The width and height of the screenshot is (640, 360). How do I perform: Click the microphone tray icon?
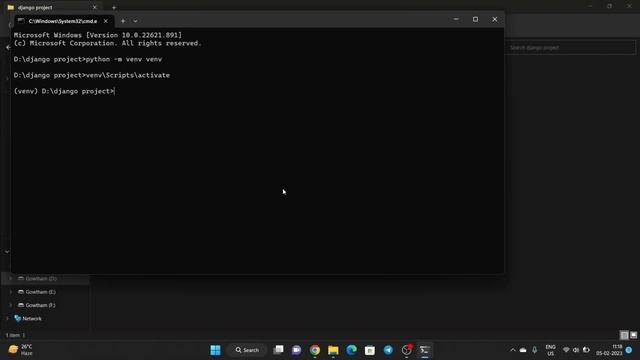534,350
